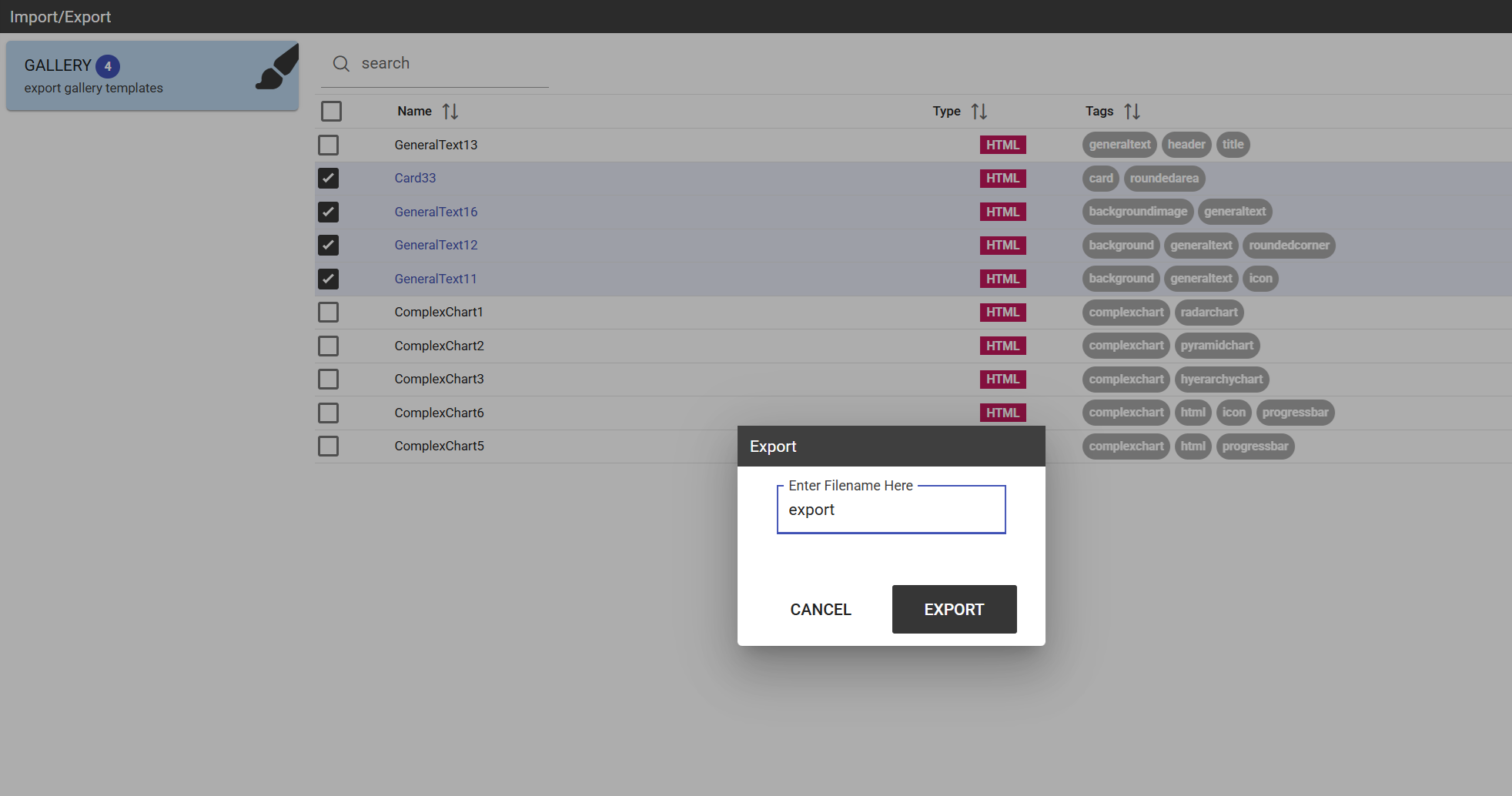Click the GeneralText13 name
Screen dimensions: 1512x796
click(x=436, y=145)
